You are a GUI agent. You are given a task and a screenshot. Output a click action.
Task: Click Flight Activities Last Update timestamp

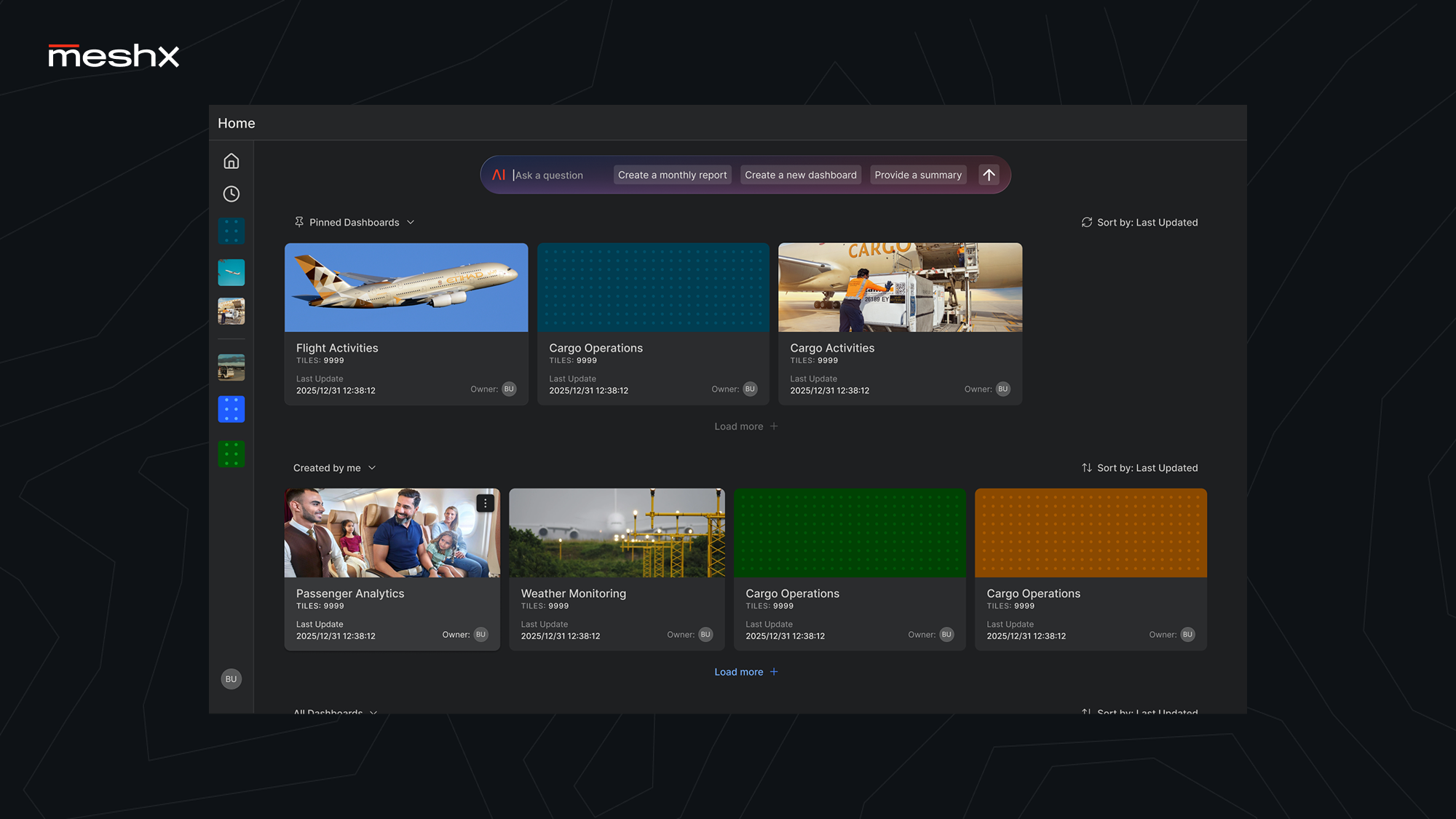click(336, 391)
